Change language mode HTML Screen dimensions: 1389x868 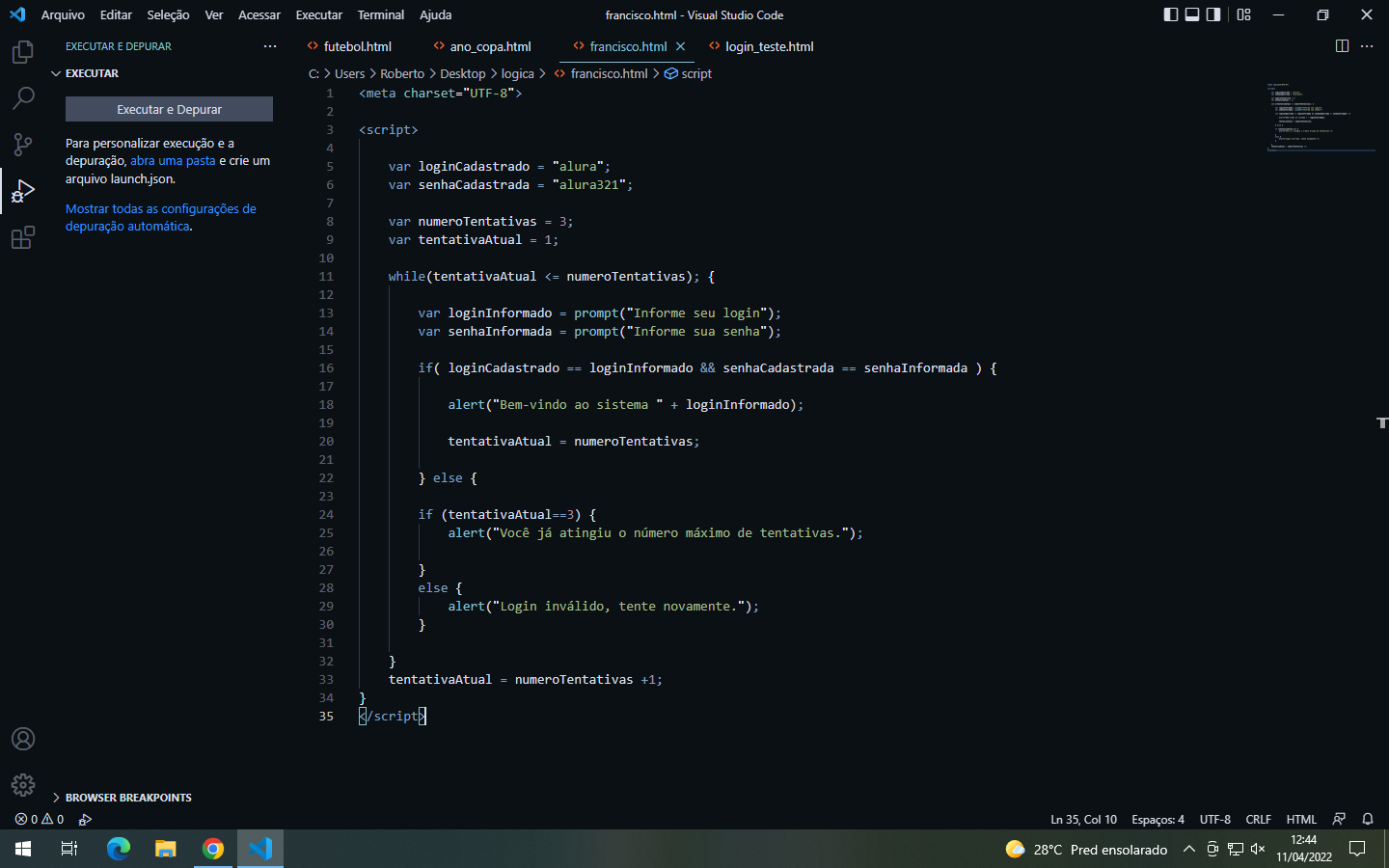click(1301, 819)
